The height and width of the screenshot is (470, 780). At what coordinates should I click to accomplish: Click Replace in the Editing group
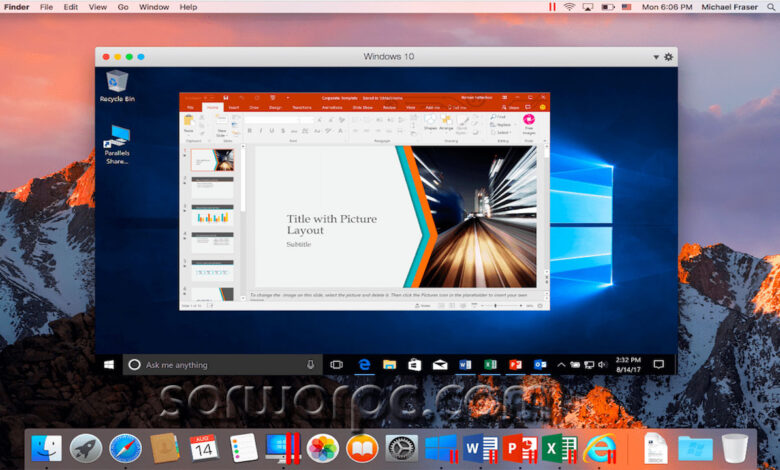(x=501, y=125)
